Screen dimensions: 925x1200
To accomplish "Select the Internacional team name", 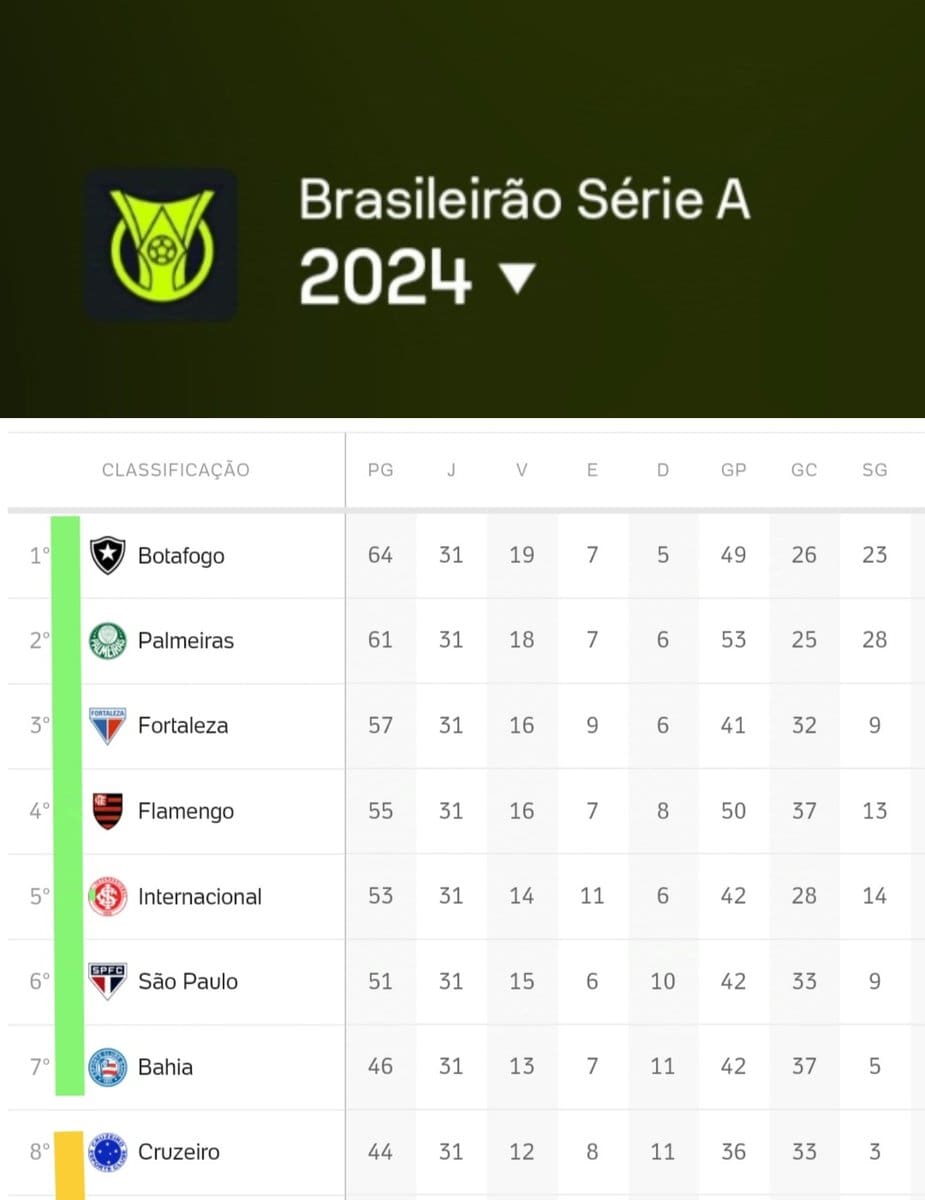I will tap(200, 897).
